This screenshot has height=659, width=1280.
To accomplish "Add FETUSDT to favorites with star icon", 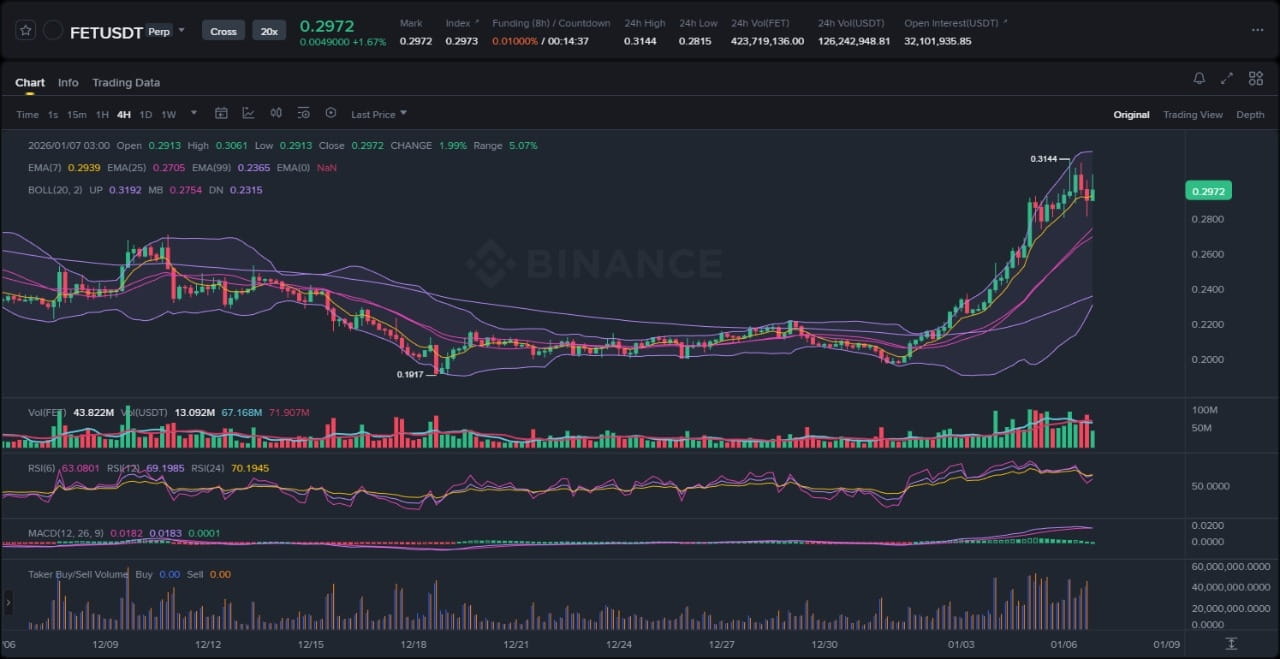I will 25,31.
